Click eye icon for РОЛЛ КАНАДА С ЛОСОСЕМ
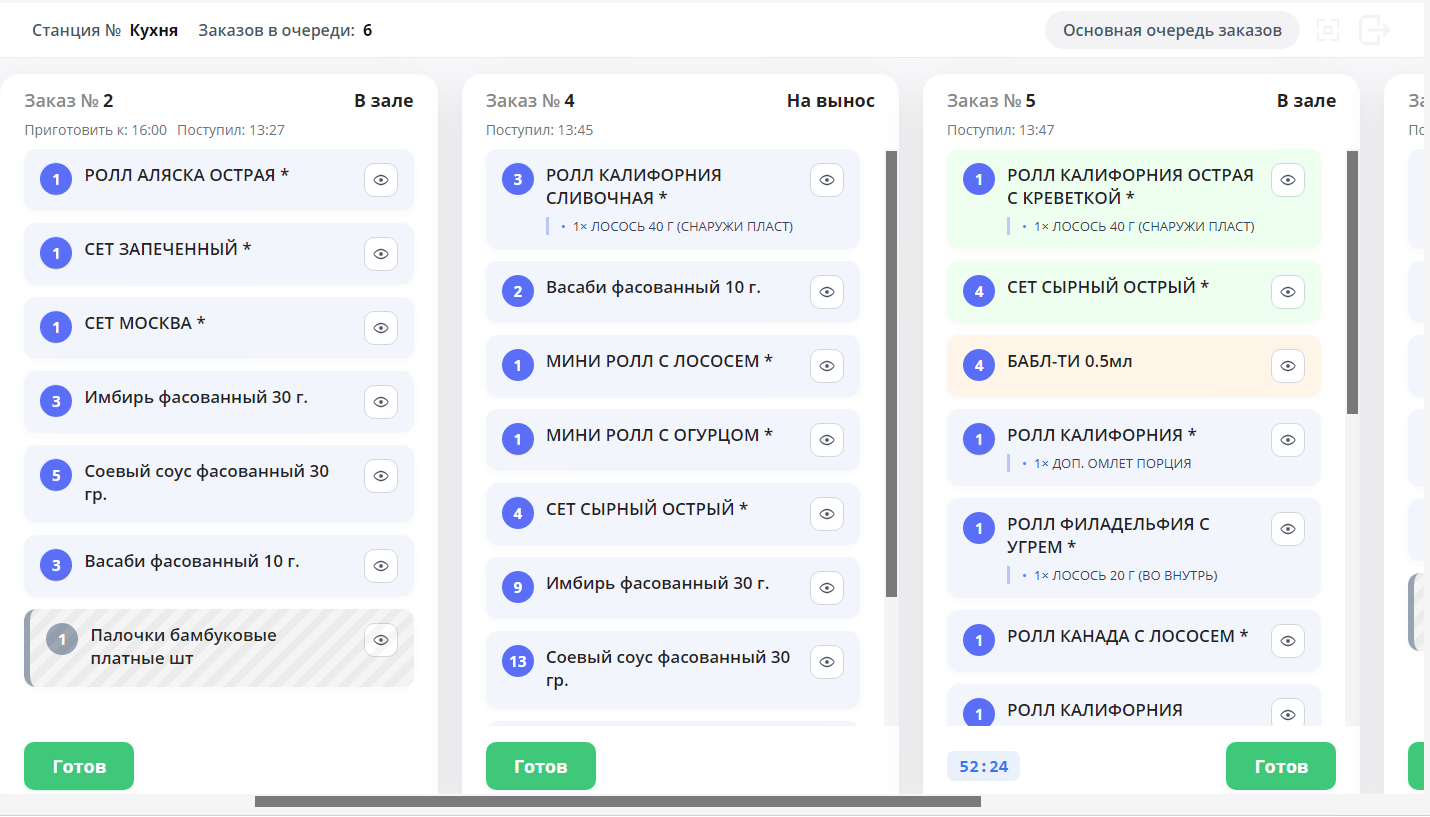1430x817 pixels. (1288, 641)
